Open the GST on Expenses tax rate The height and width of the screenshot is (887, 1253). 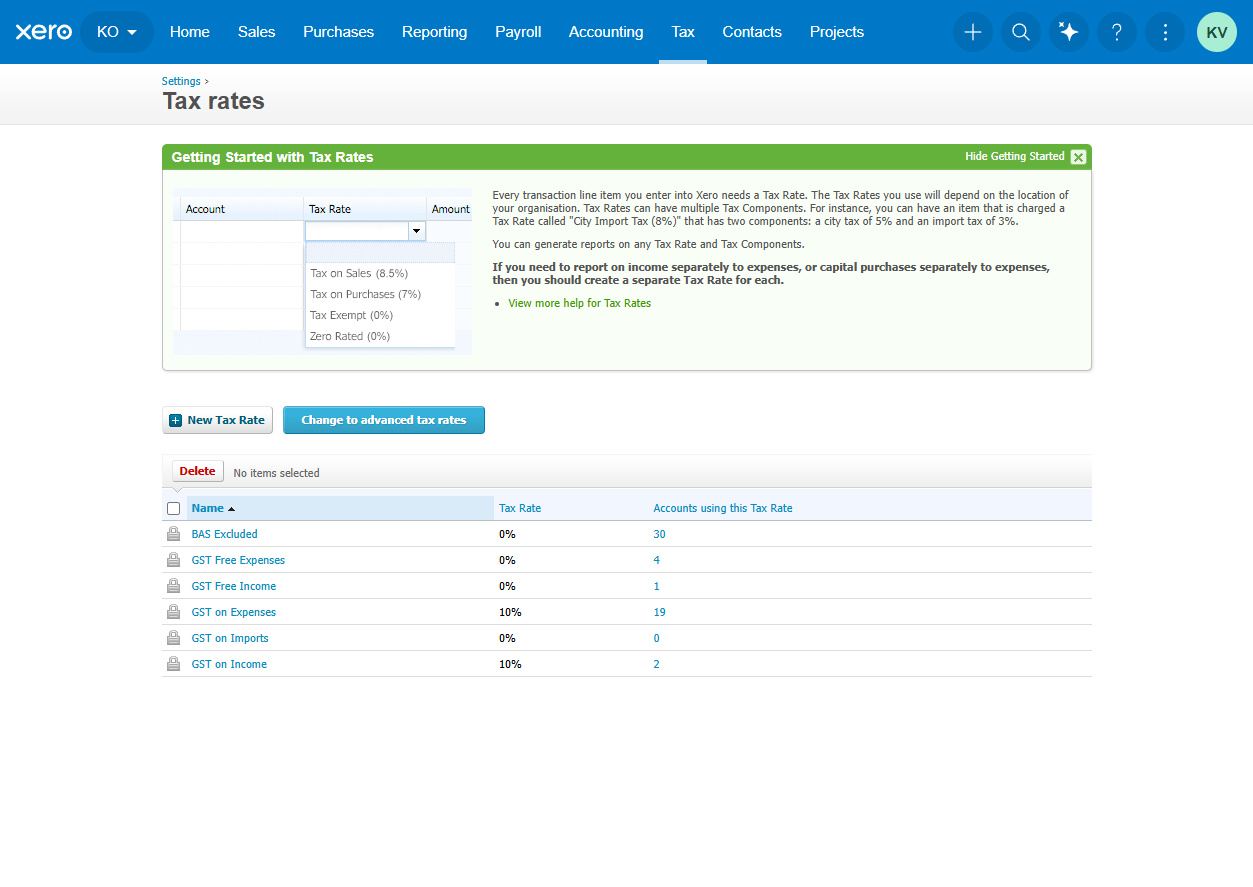coord(234,612)
